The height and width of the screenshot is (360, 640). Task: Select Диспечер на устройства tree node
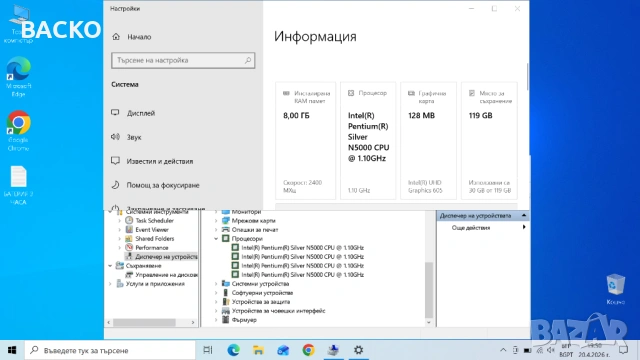(166, 256)
